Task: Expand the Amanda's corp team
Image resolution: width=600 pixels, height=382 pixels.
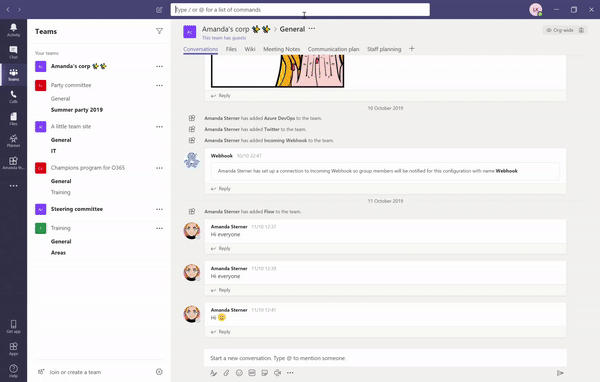Action: coord(78,66)
